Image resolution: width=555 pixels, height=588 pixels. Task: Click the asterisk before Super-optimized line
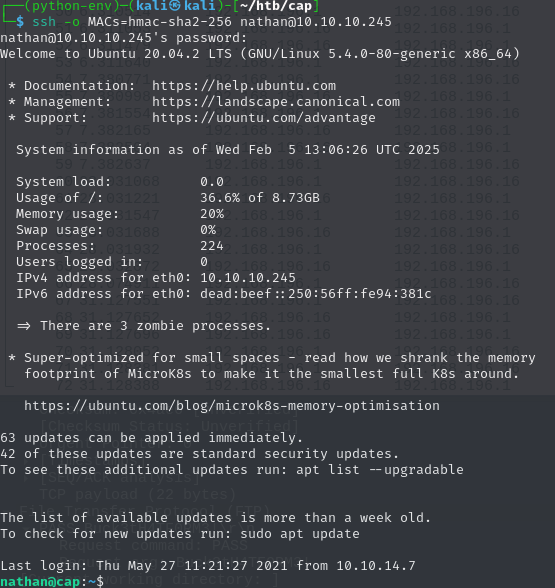coord(12,358)
